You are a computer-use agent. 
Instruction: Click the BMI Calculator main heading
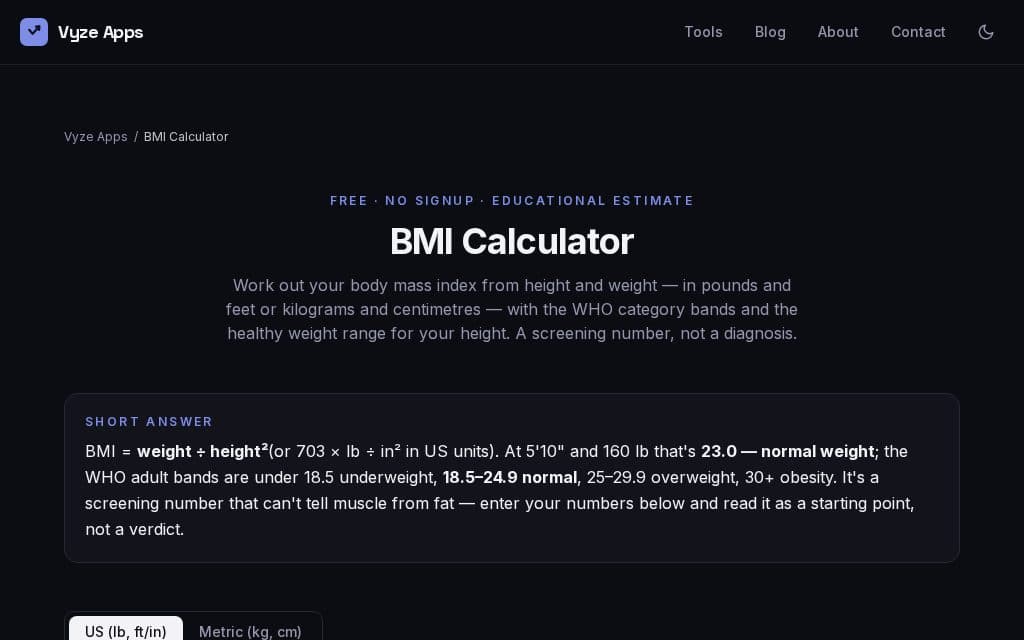click(512, 241)
